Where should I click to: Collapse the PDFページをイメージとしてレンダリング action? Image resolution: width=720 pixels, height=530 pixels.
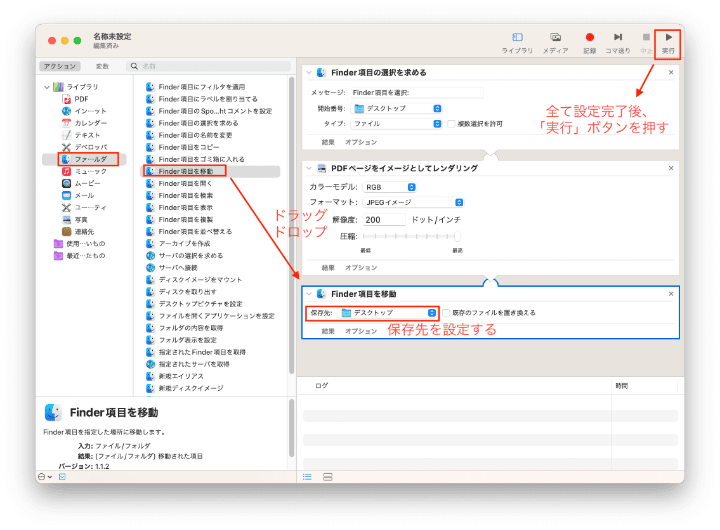(x=309, y=168)
